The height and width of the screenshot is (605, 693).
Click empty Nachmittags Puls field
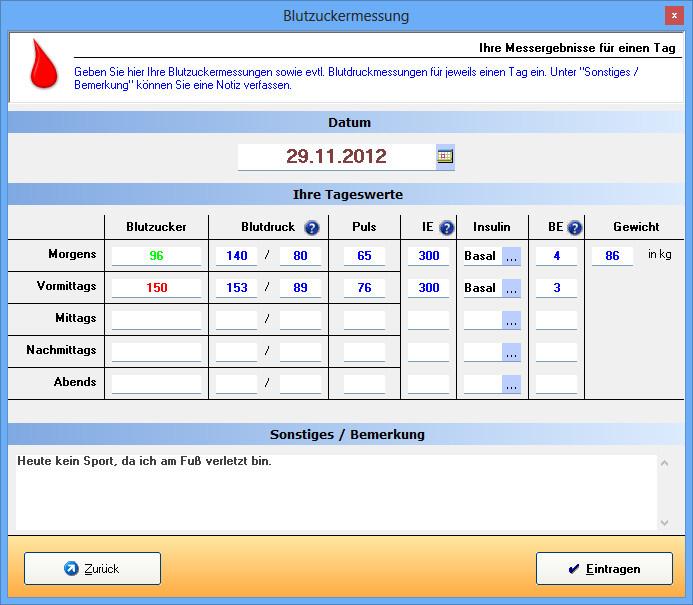365,352
